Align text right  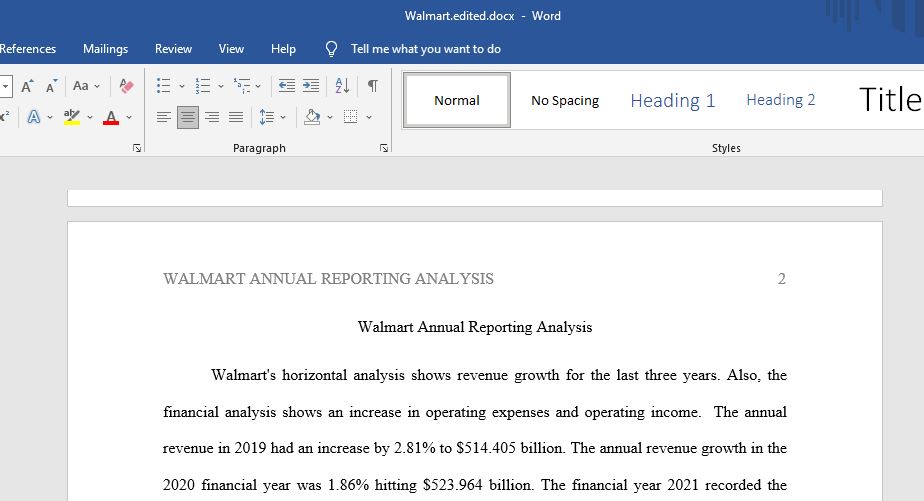coord(212,117)
